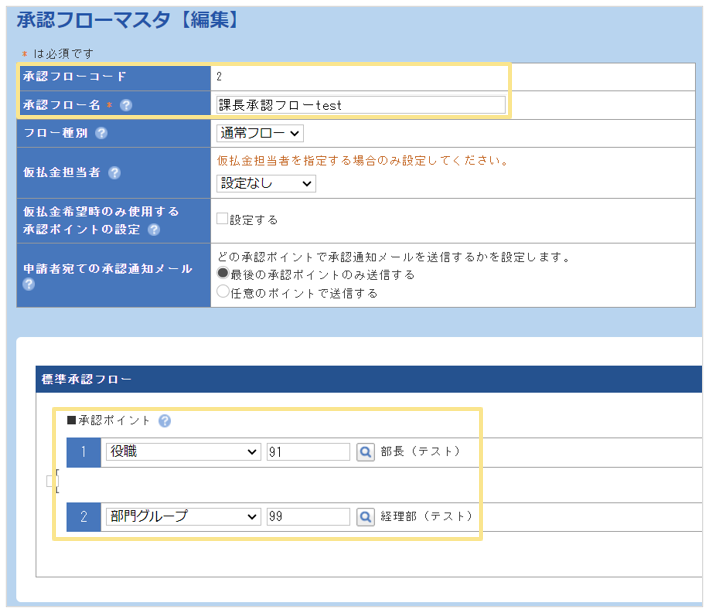The height and width of the screenshot is (612, 709).
Task: Enable the 設定する checkbox
Action: click(x=222, y=219)
